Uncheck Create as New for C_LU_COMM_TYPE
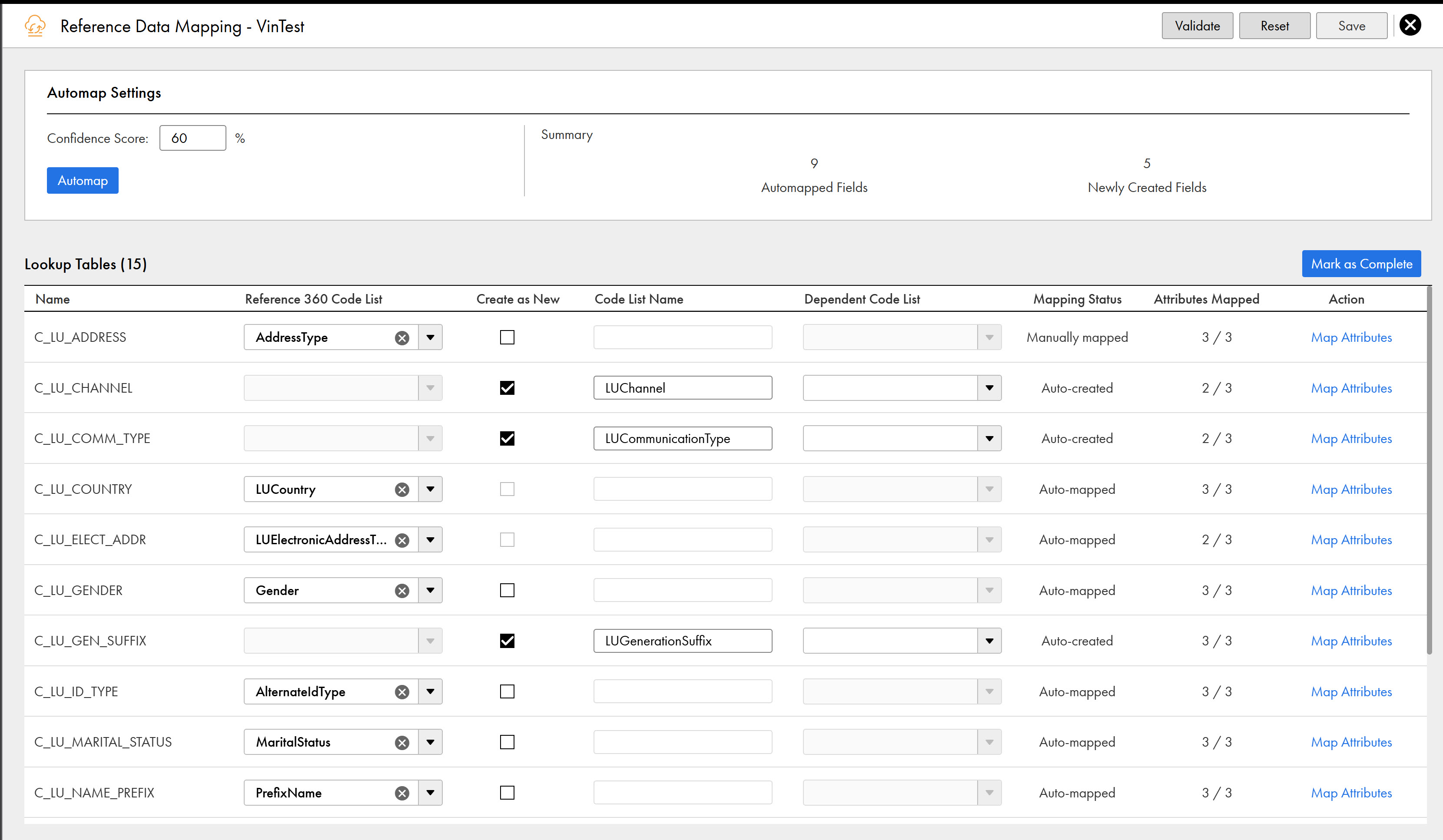 (x=507, y=438)
